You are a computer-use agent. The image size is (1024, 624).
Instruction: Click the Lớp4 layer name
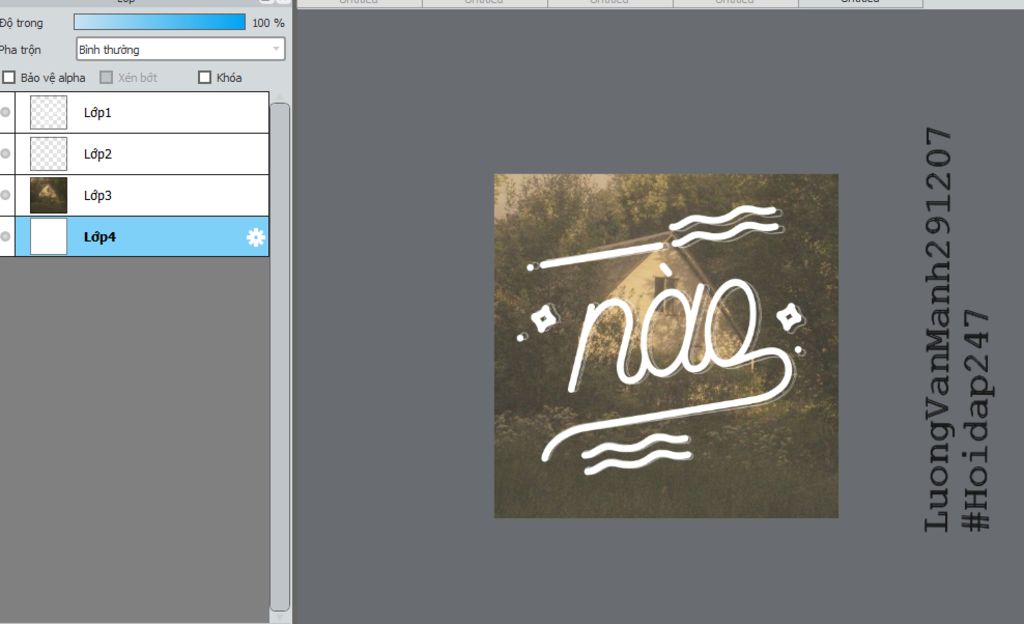[x=99, y=237]
